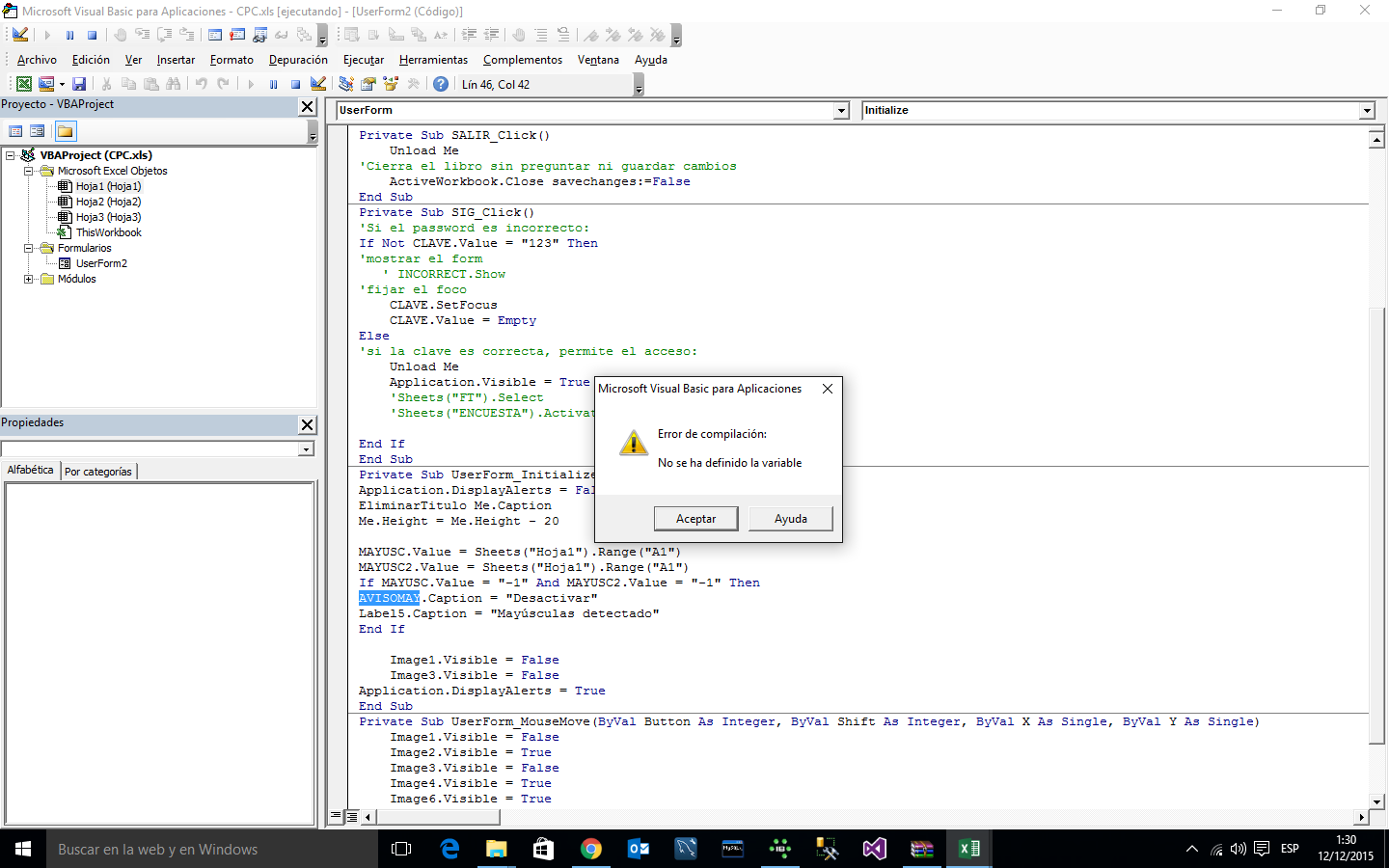
Task: Click Procedure View icon at bottom-left of code
Action: 337,816
